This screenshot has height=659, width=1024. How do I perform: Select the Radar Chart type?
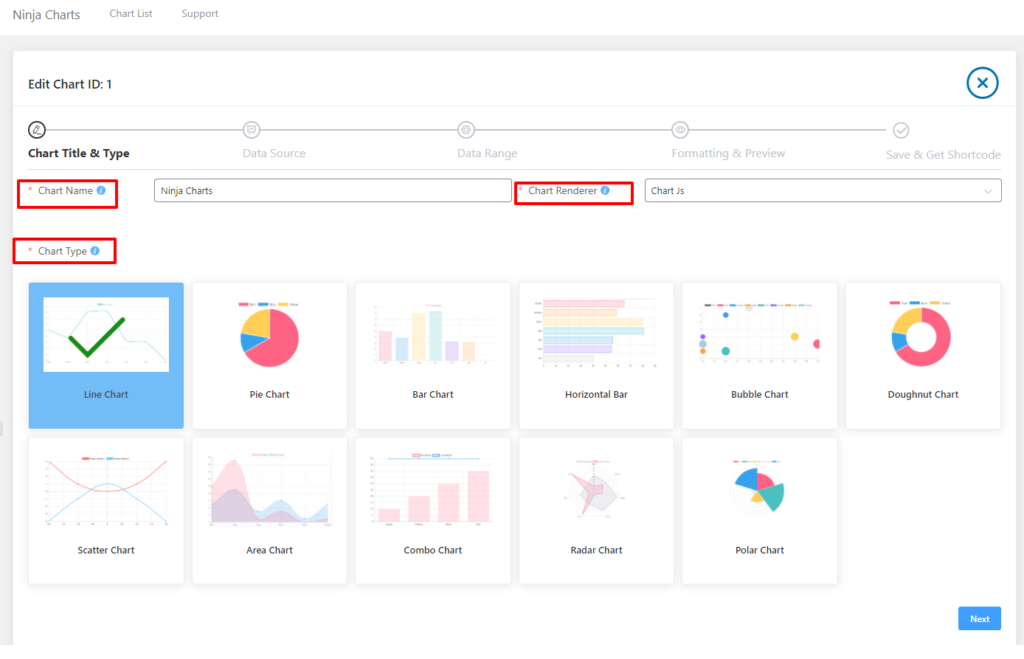pos(596,510)
